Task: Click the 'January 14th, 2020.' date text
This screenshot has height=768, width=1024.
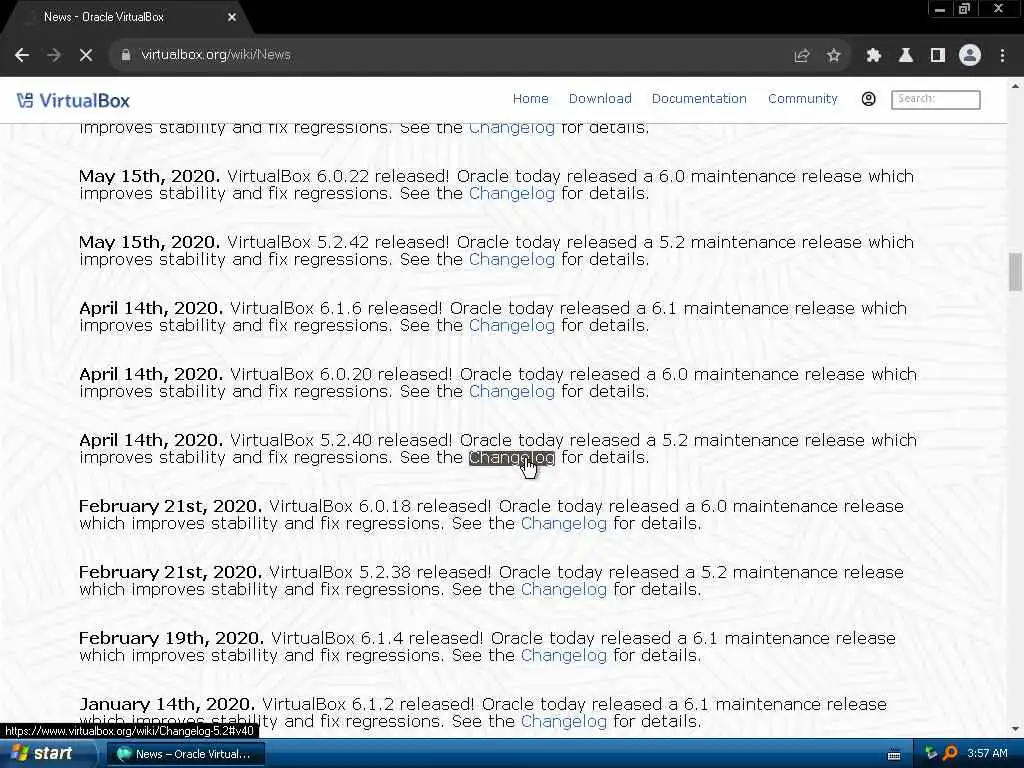Action: (167, 705)
